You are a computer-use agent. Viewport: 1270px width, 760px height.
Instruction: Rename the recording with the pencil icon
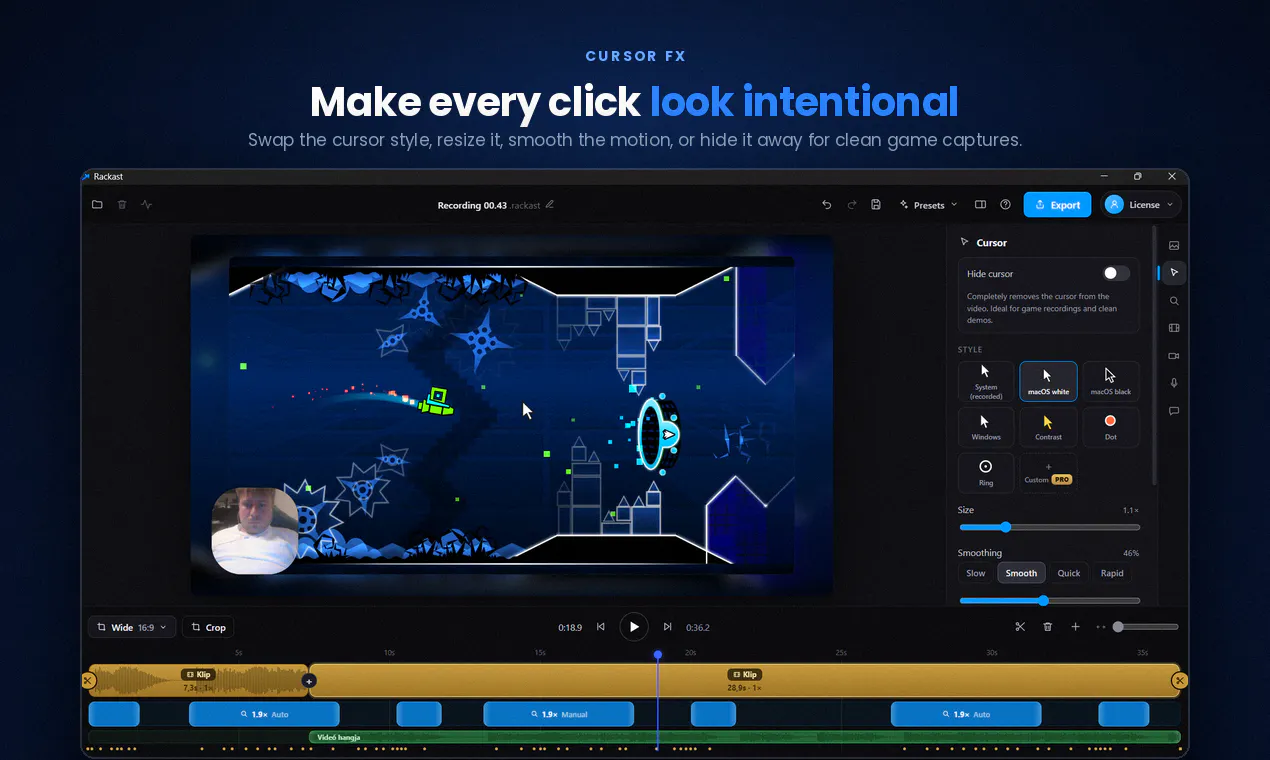click(550, 205)
